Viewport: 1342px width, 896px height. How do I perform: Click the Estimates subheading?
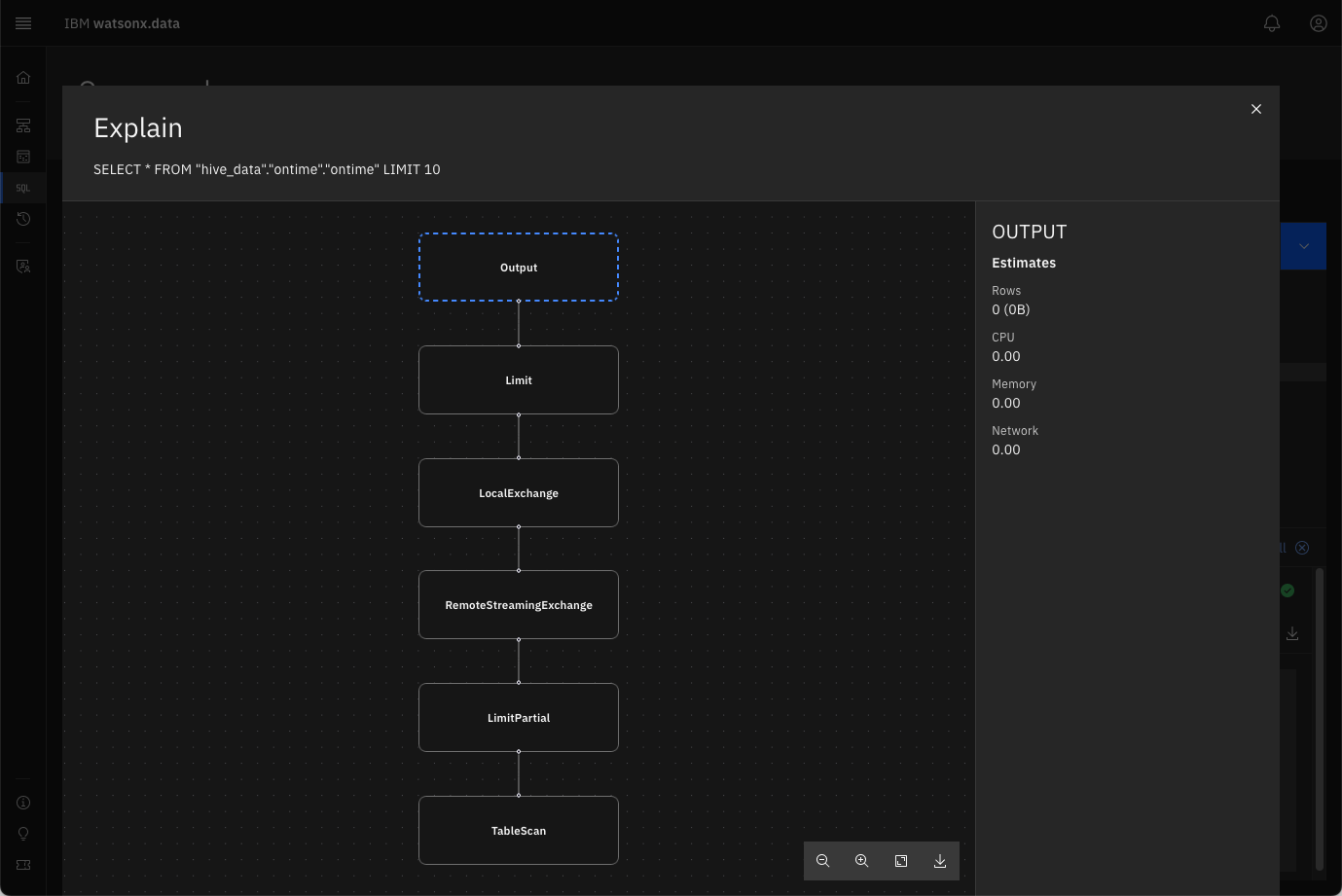pos(1024,263)
